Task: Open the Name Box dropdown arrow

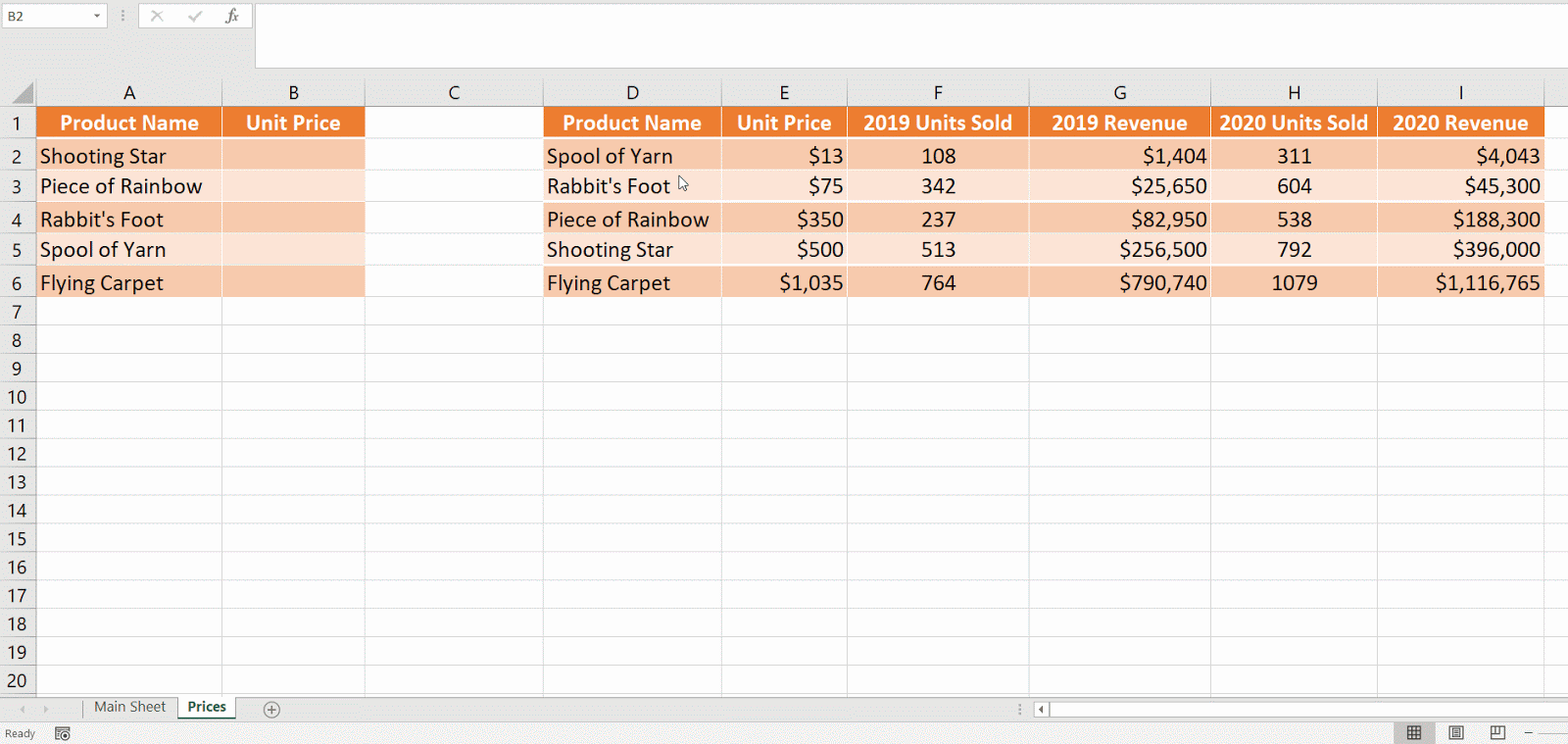Action: (97, 16)
